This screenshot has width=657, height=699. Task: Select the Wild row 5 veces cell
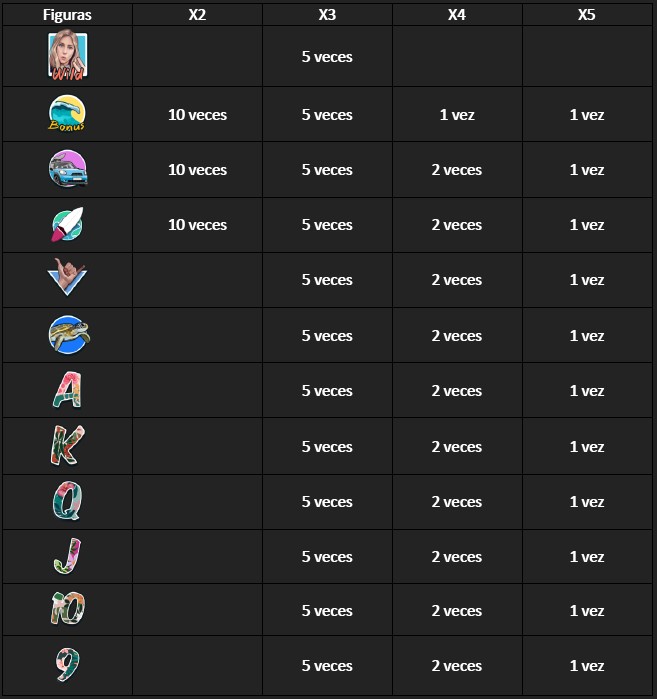pyautogui.click(x=327, y=57)
